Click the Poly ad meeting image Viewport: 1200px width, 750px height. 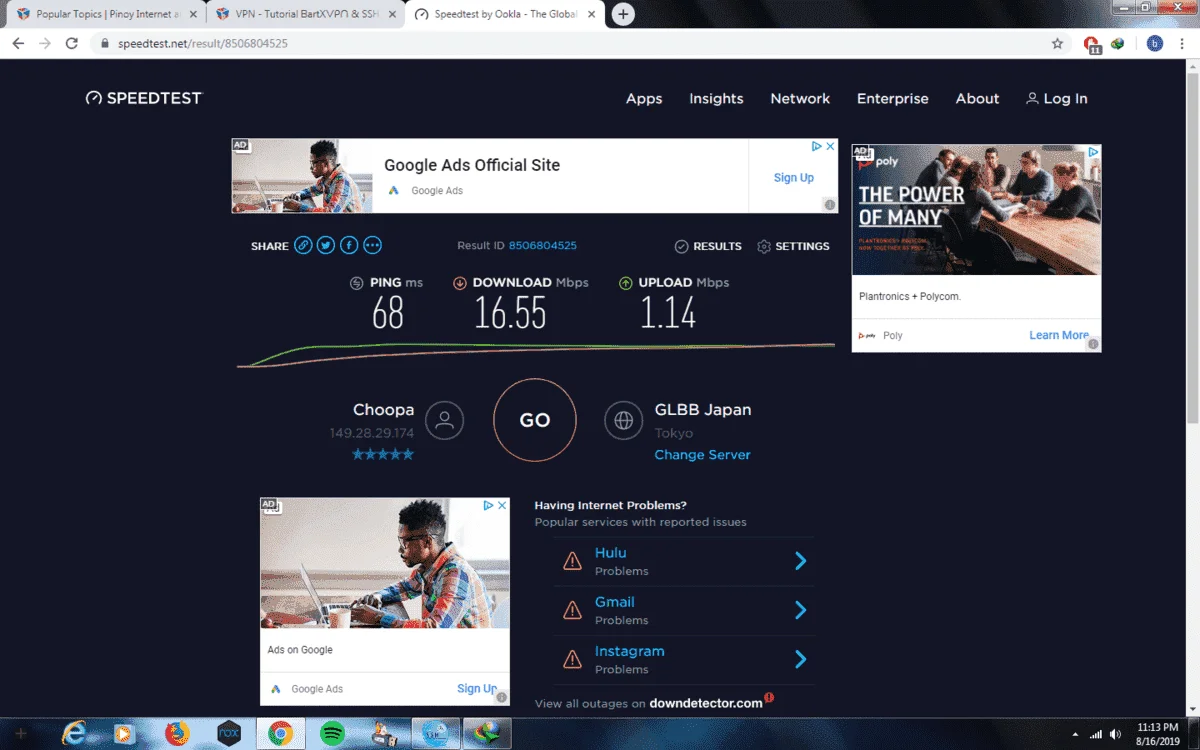tap(976, 210)
